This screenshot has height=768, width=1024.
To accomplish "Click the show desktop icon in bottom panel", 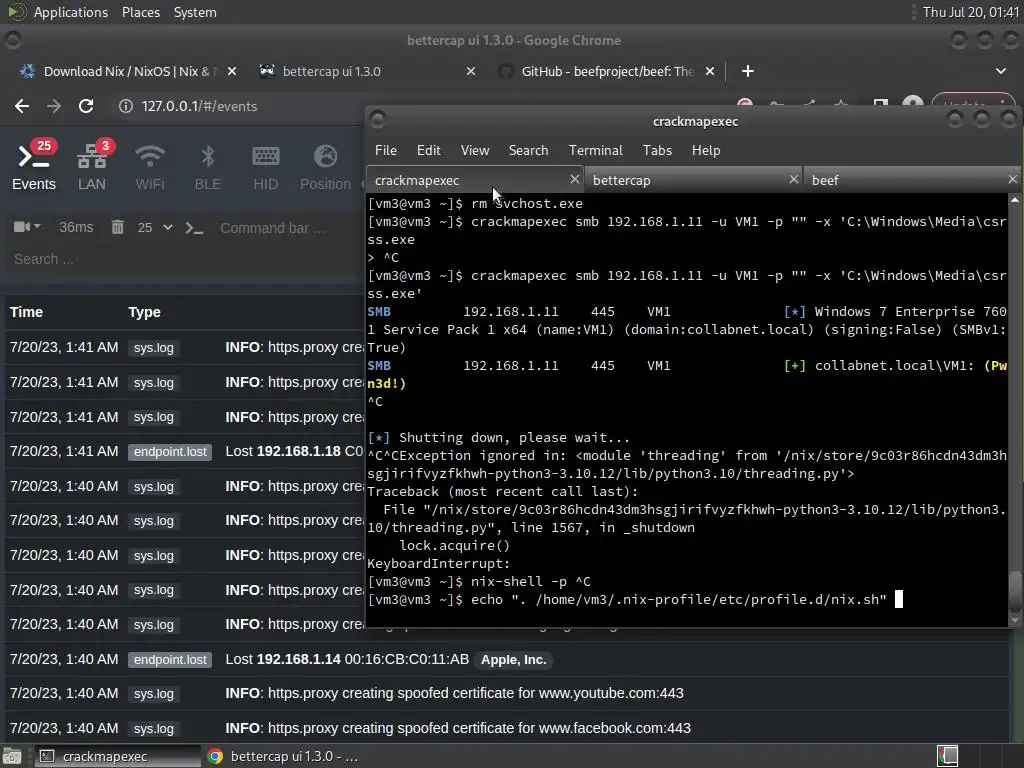I will (x=12, y=756).
